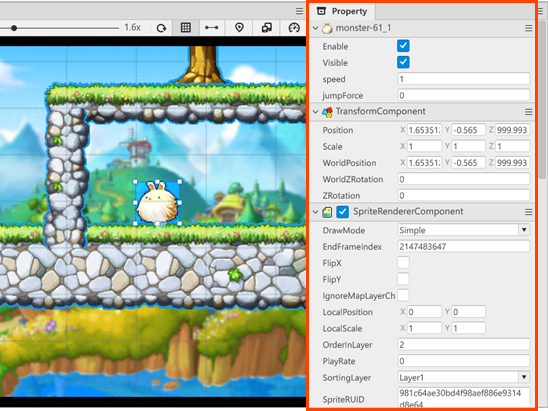This screenshot has width=548, height=411.
Task: Collapse the TransformComponent section
Action: [315, 112]
